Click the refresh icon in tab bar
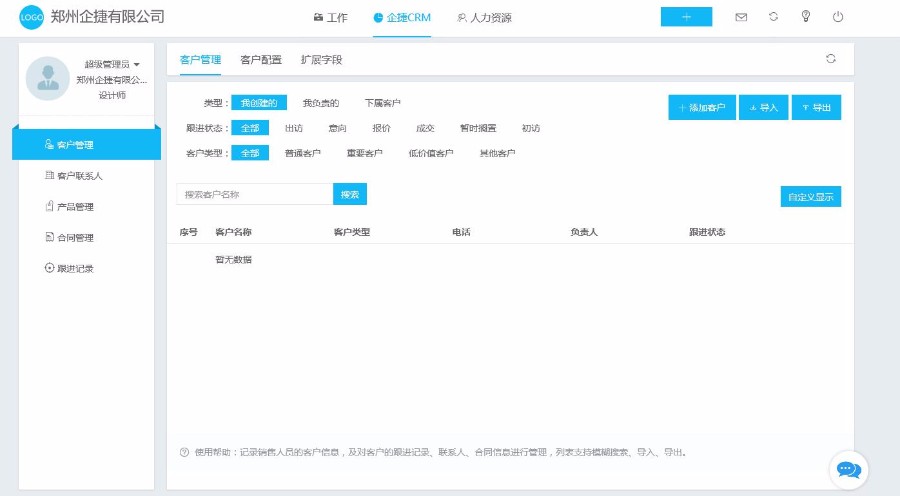Screen dimensions: 900x496 click(x=830, y=59)
